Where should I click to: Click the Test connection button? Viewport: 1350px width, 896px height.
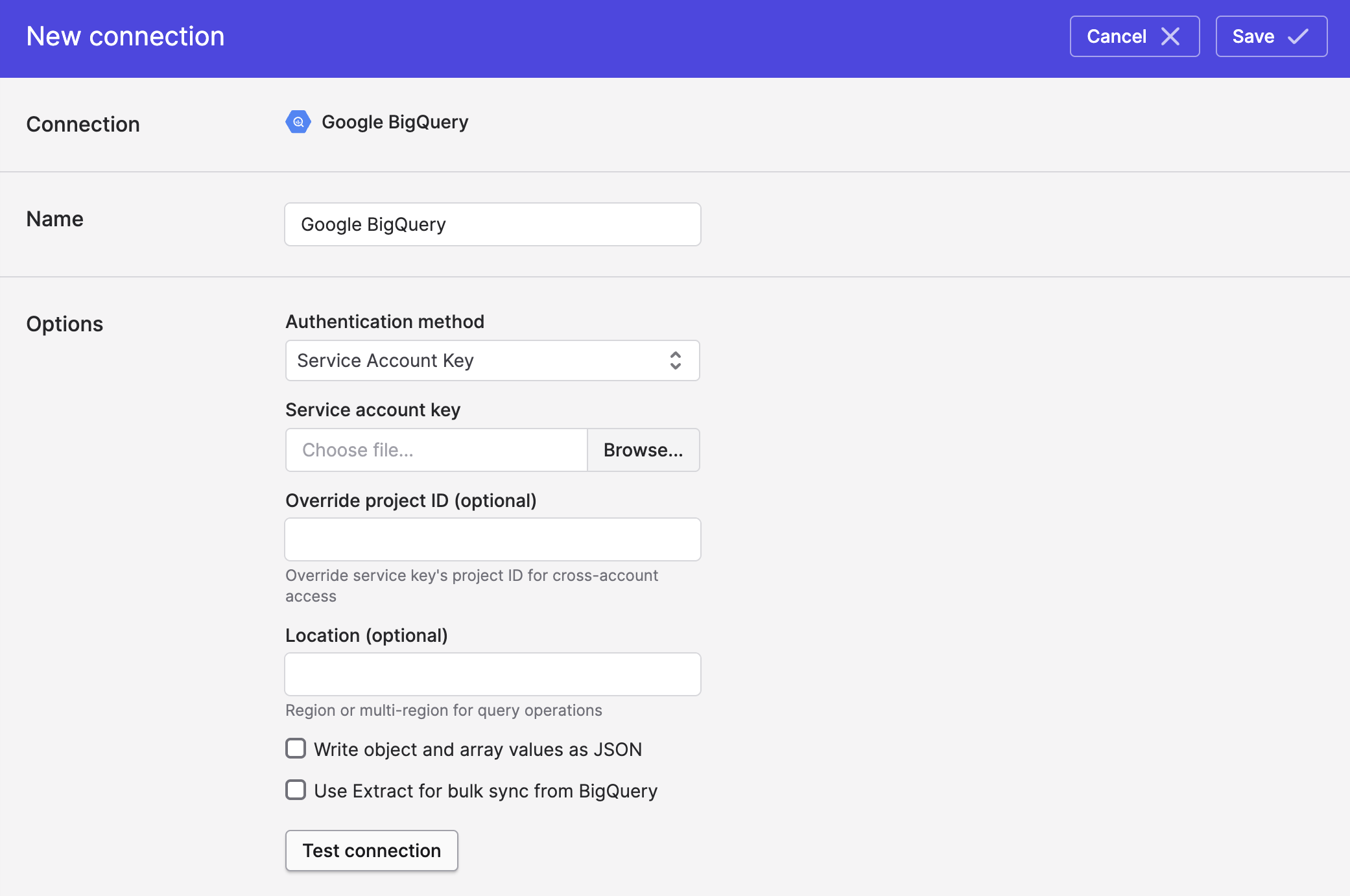tap(372, 851)
